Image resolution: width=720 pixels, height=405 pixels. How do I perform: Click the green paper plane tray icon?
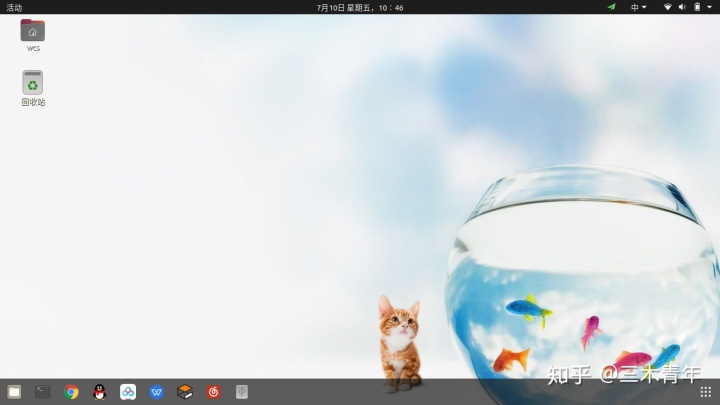(x=612, y=7)
